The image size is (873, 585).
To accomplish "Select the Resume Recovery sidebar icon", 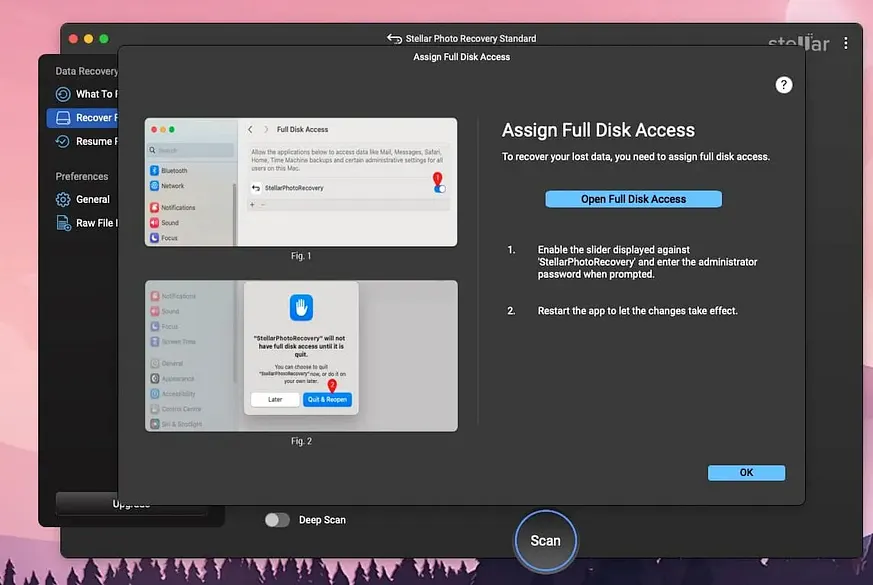I will coord(63,141).
